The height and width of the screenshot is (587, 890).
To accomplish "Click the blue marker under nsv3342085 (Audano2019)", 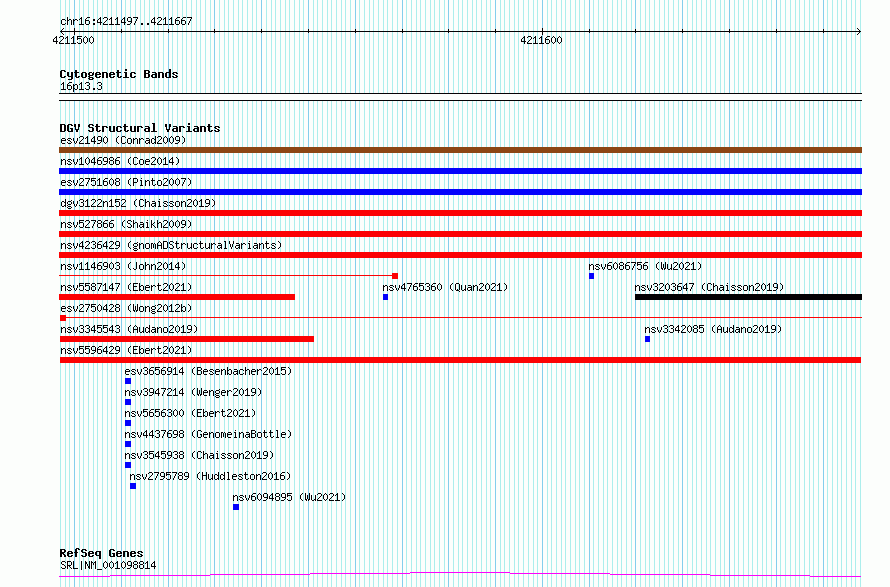I will coord(648,339).
